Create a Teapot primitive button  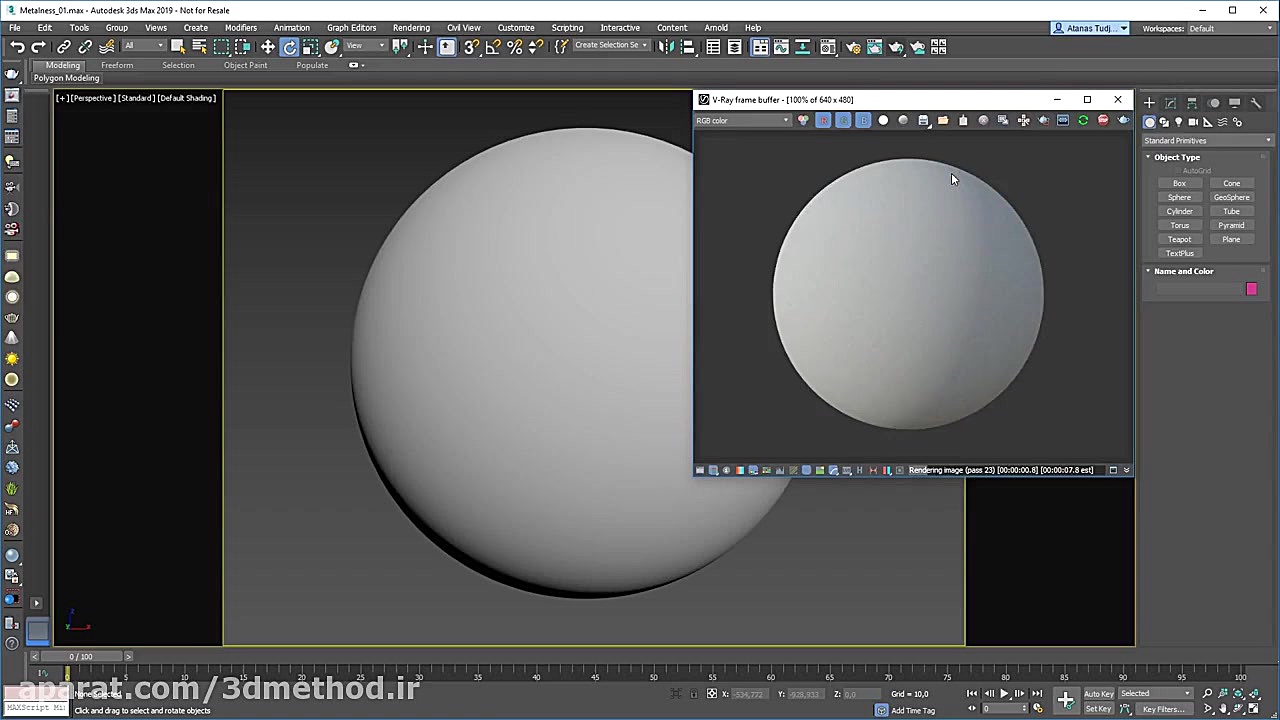pos(1179,239)
